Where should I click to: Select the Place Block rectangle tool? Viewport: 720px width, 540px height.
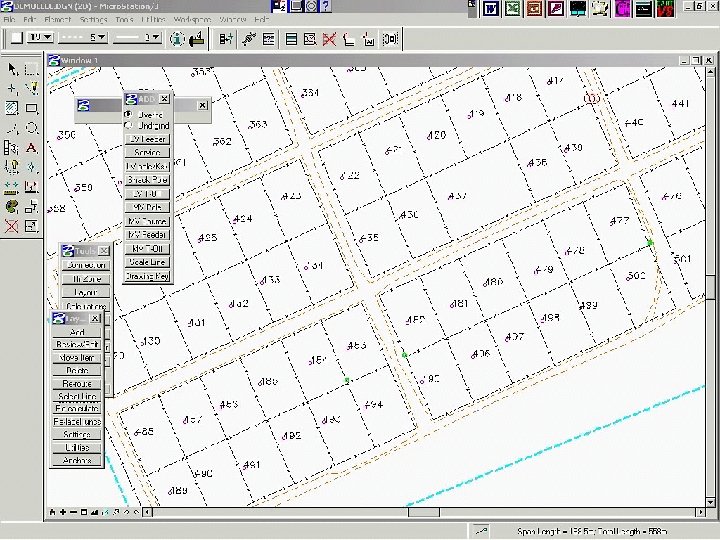32,108
